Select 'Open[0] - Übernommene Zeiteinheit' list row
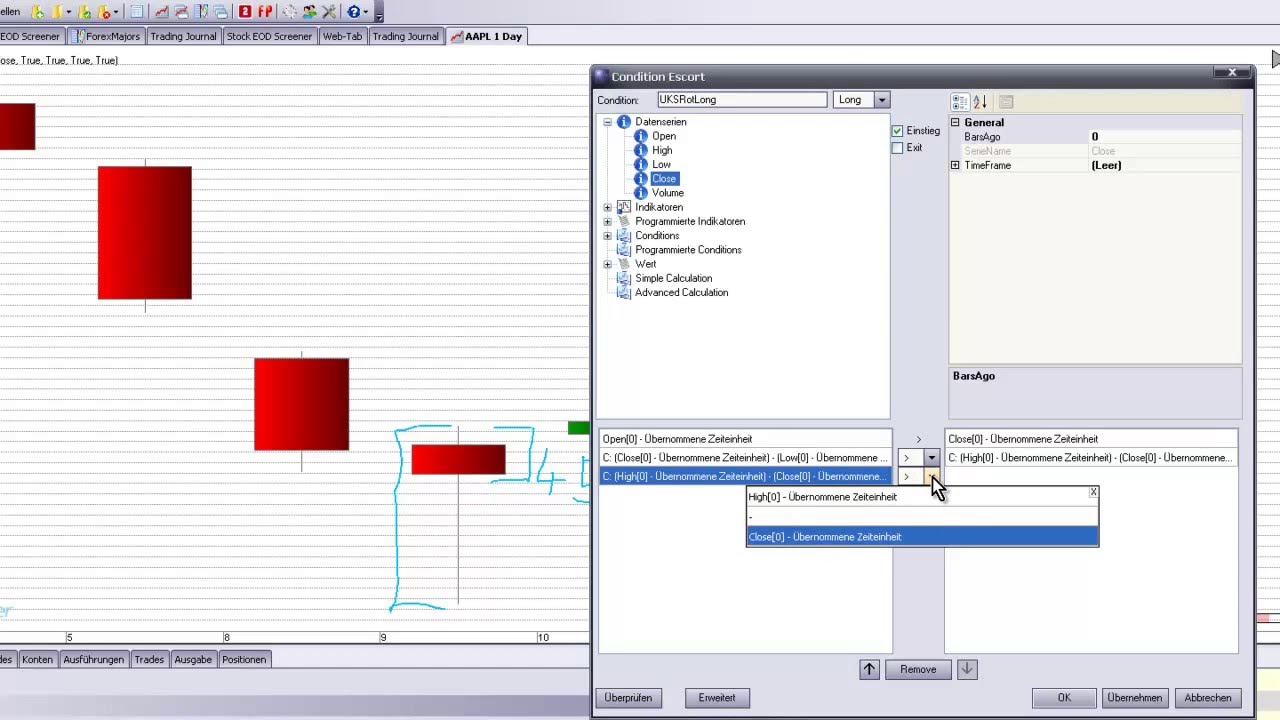Image resolution: width=1280 pixels, height=720 pixels. (745, 439)
